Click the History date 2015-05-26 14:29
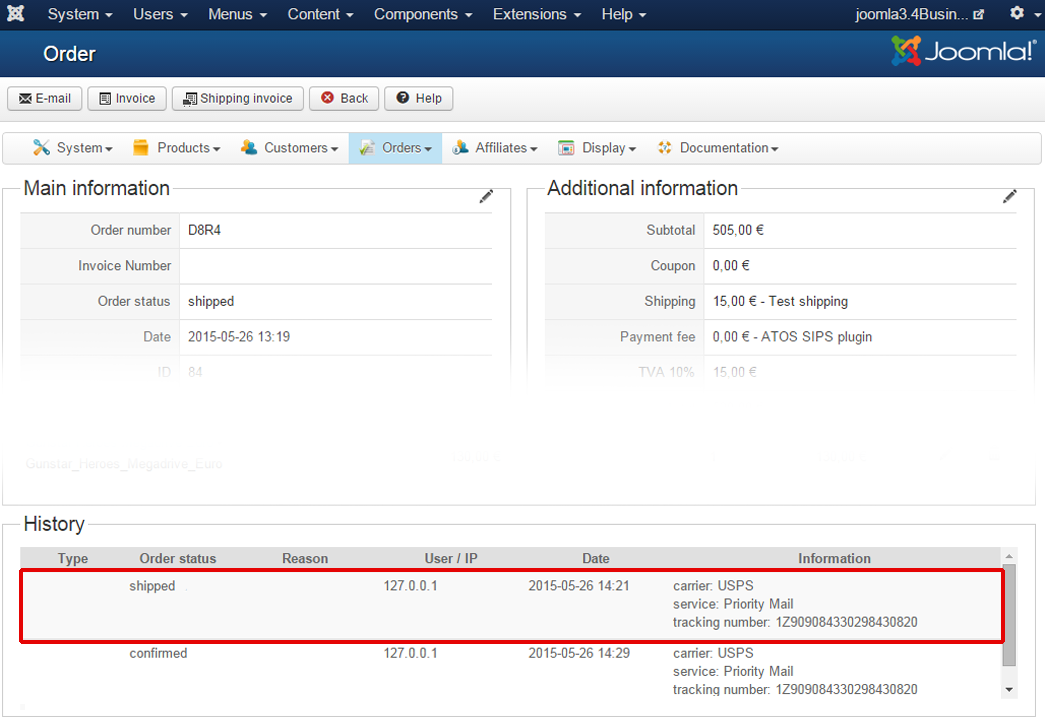The image size is (1045, 724). point(578,653)
